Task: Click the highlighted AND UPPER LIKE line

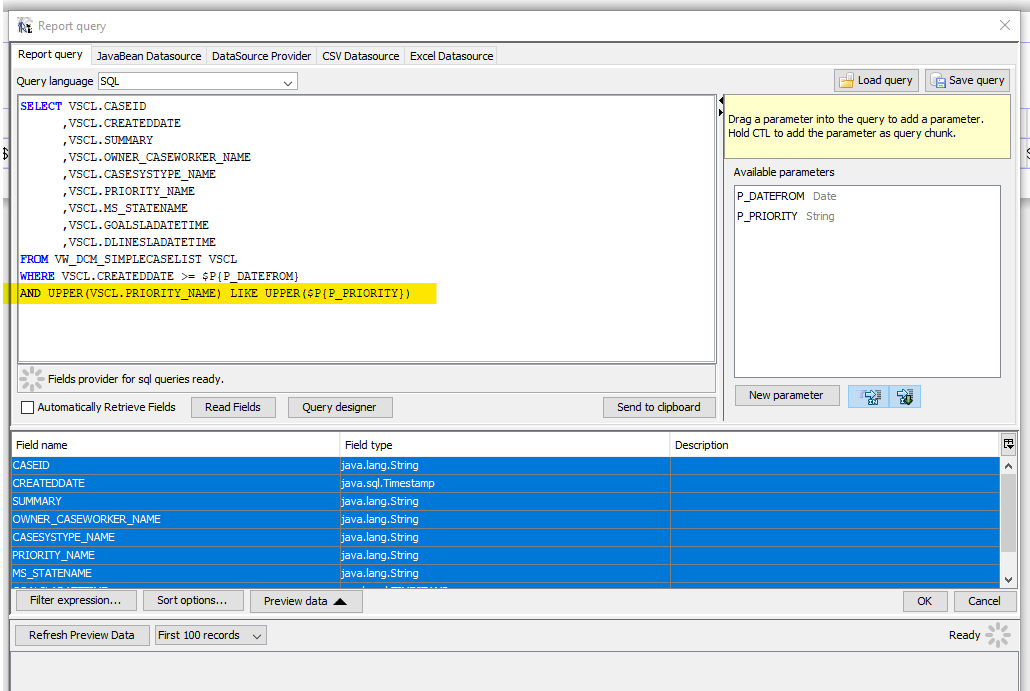Action: pyautogui.click(x=215, y=293)
